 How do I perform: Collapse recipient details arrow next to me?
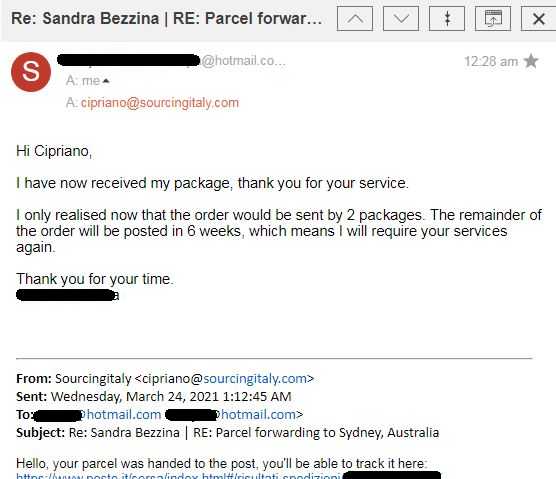click(106, 81)
